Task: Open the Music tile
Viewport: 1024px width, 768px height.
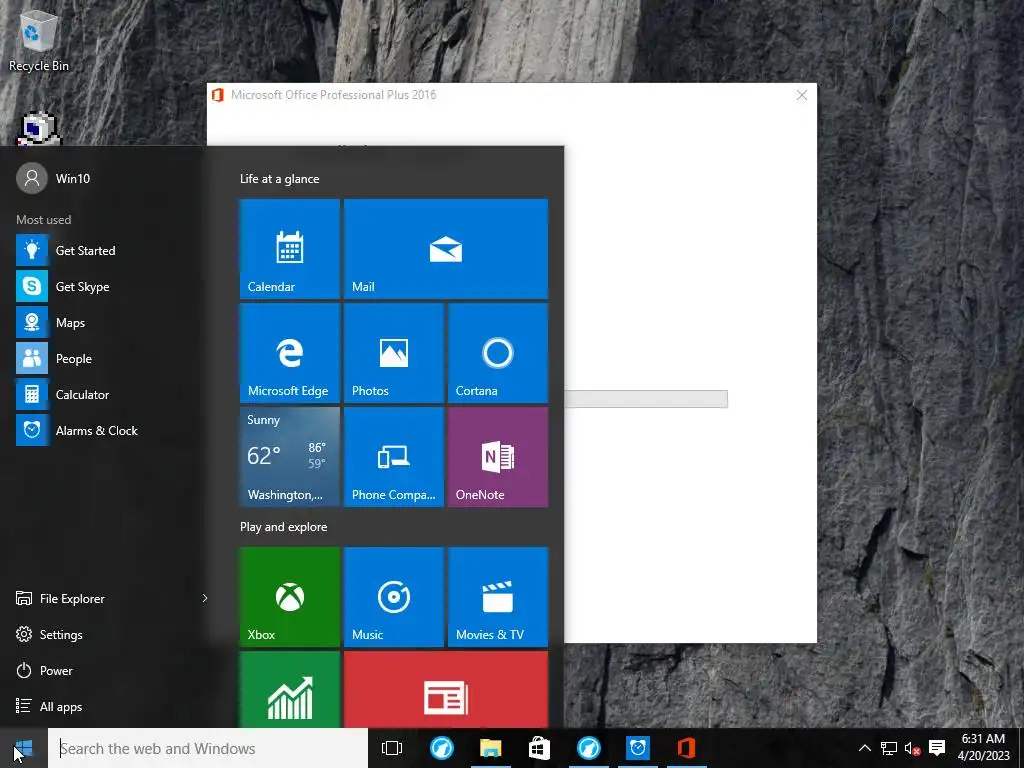Action: (x=394, y=597)
